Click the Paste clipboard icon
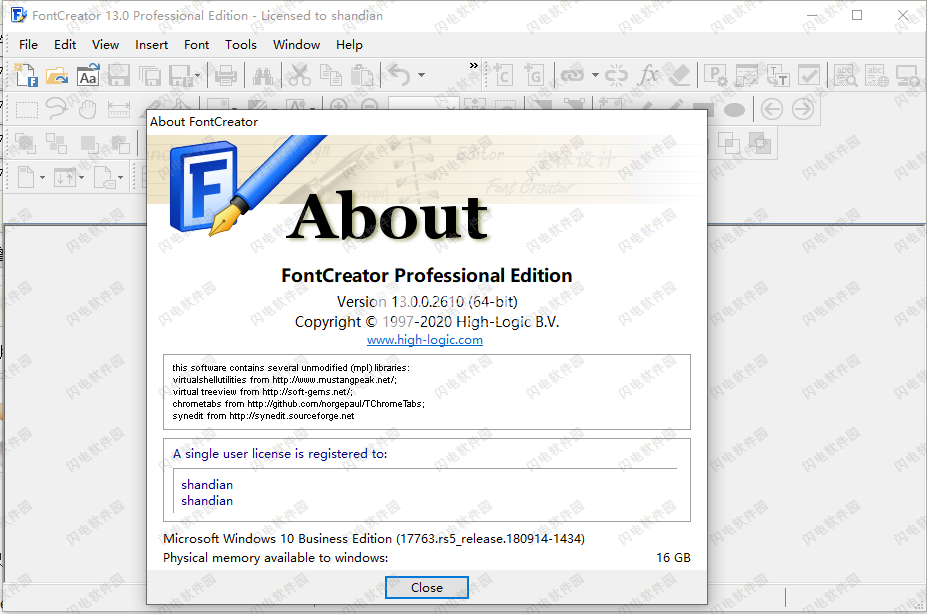This screenshot has width=927, height=614. point(361,75)
